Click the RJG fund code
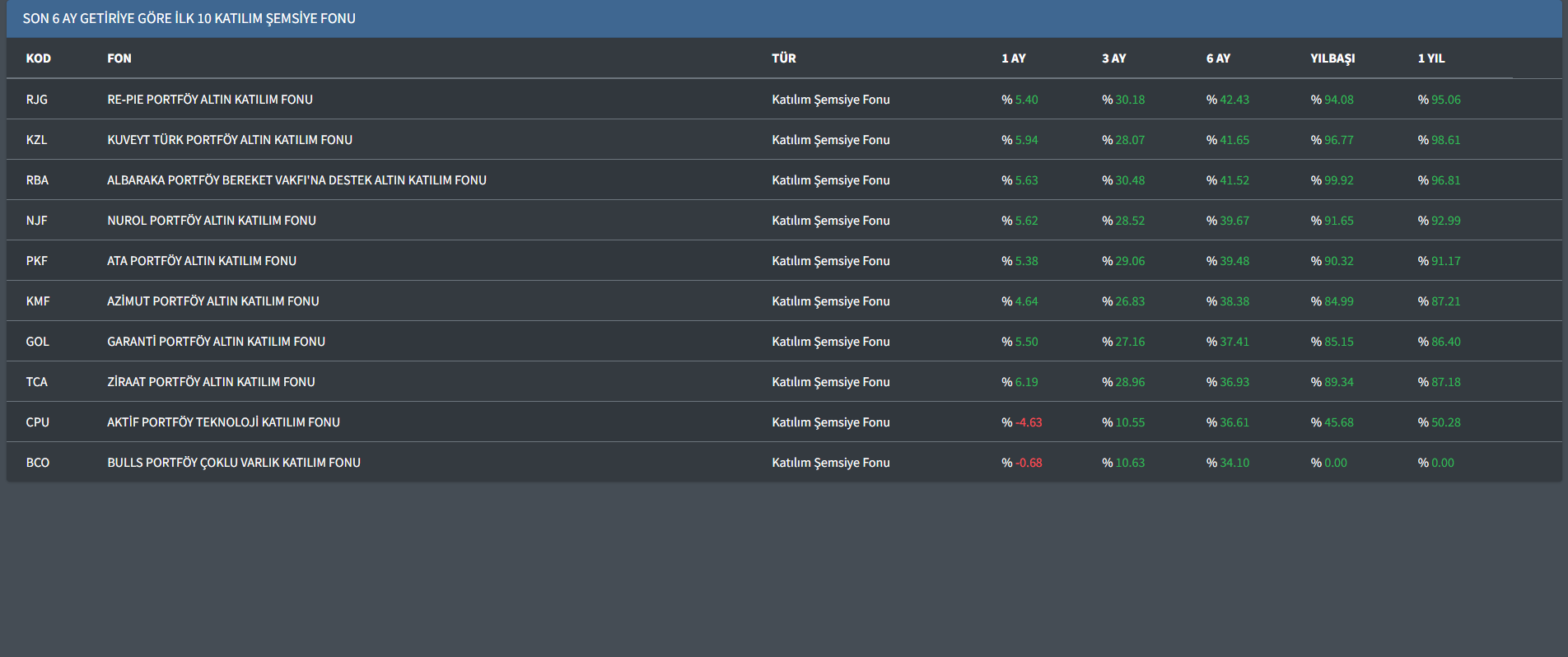 36,100
